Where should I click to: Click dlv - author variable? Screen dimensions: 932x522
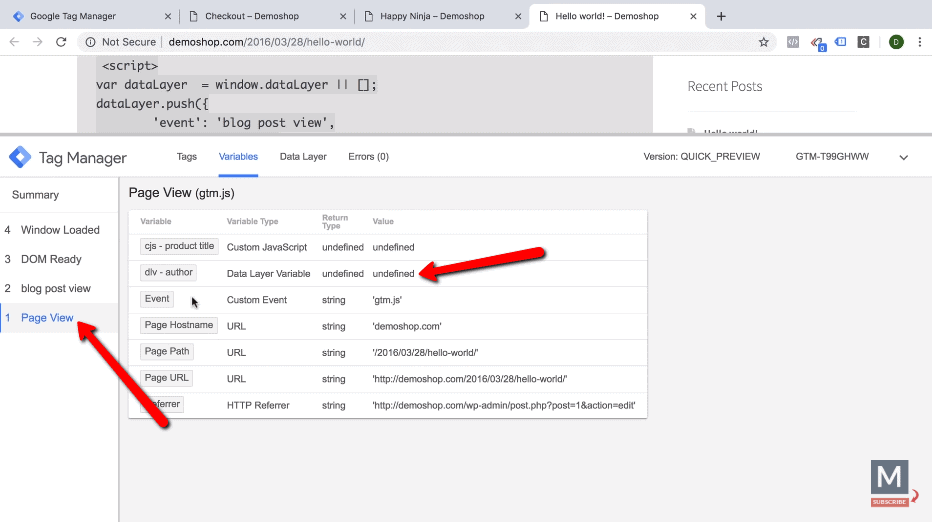tap(169, 272)
